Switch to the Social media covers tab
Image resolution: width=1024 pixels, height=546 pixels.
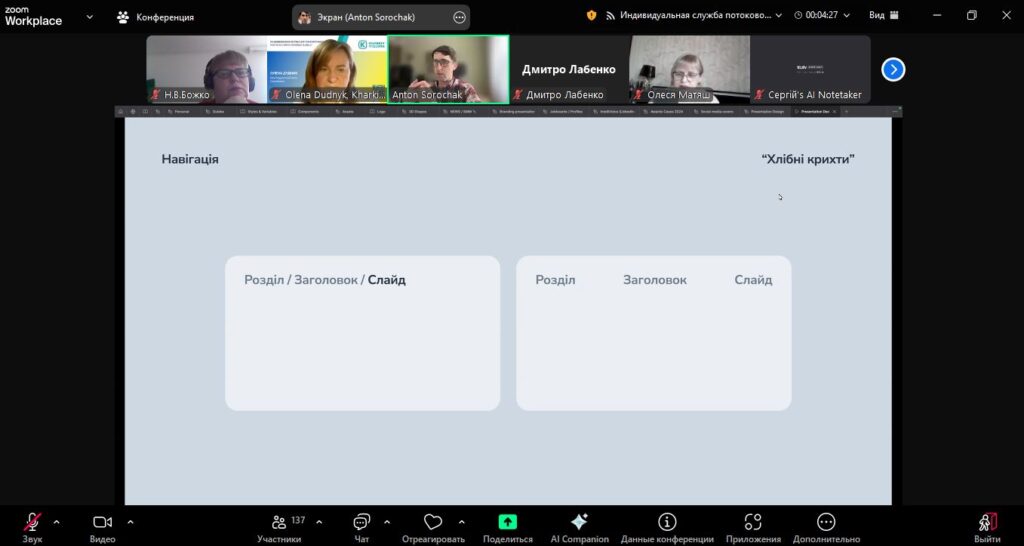point(715,112)
